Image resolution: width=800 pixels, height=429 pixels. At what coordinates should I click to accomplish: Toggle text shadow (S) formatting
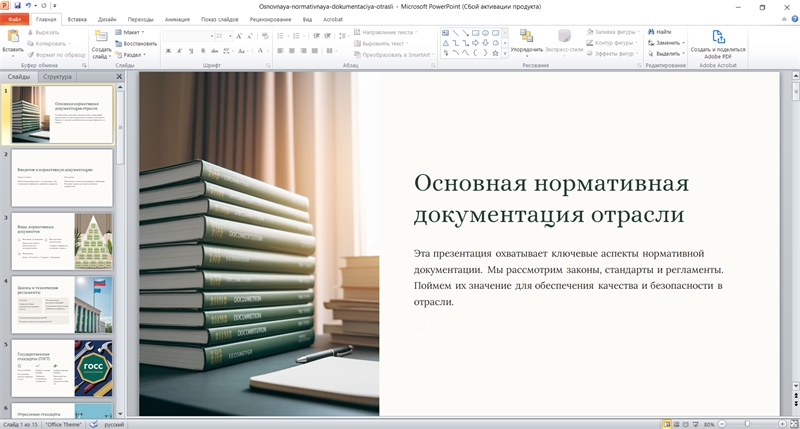(x=203, y=51)
